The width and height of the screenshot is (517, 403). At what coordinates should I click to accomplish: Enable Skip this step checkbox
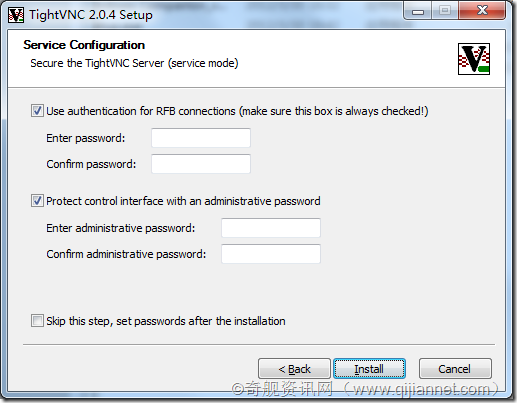tap(37, 321)
